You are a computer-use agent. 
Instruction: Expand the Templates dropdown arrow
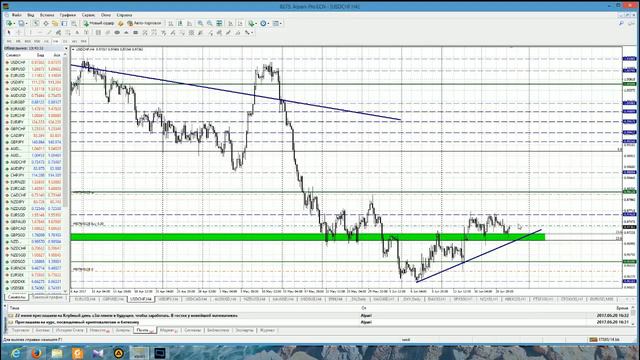[x=281, y=23]
